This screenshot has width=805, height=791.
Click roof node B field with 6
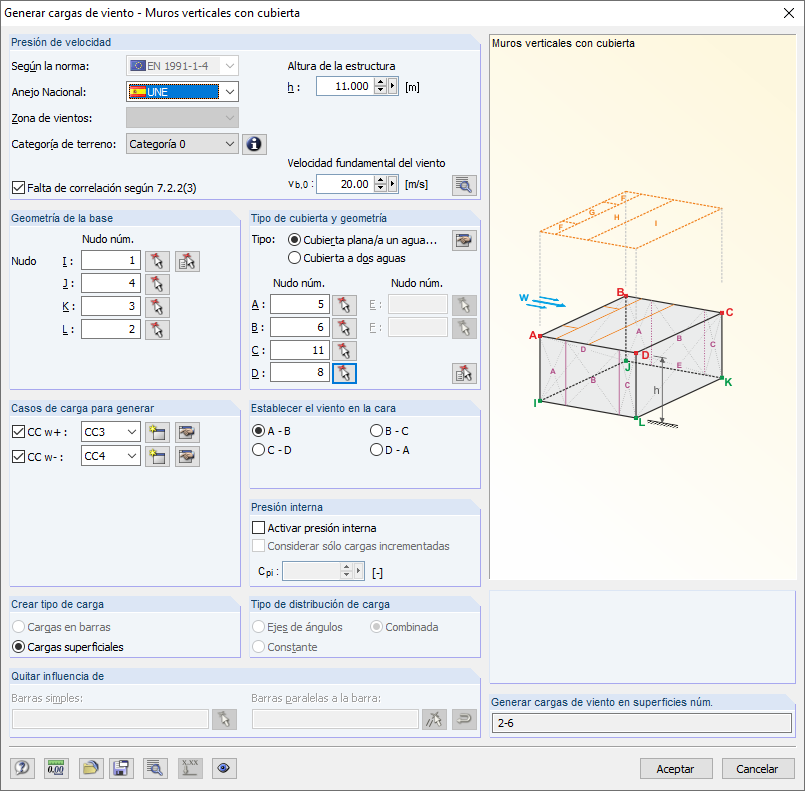[x=300, y=327]
